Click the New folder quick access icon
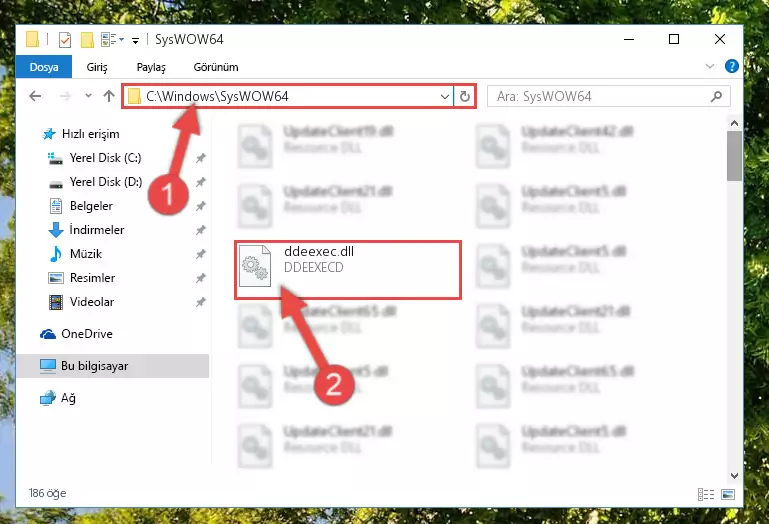 tap(87, 39)
